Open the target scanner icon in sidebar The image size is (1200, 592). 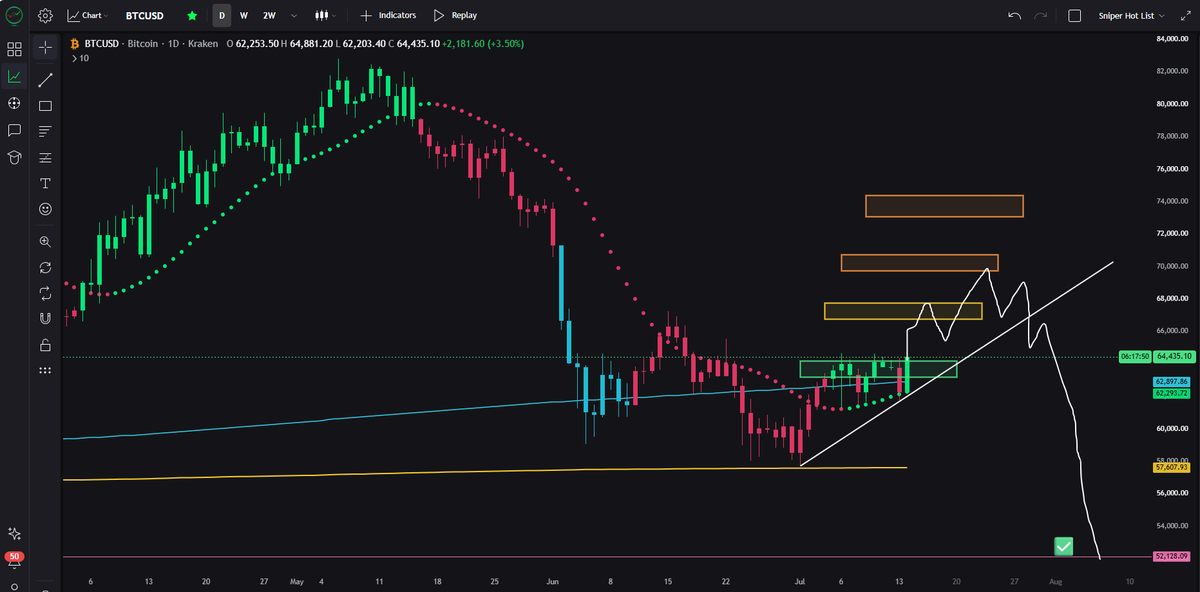pos(14,103)
